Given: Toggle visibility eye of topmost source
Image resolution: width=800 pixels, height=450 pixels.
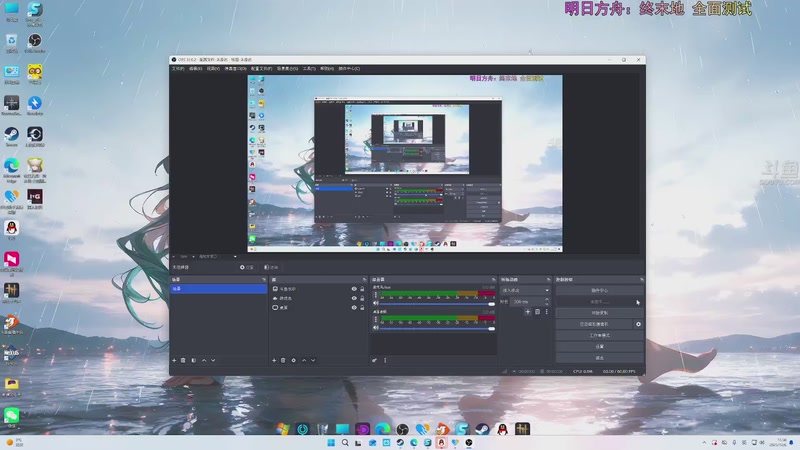Looking at the screenshot, I should 354,289.
